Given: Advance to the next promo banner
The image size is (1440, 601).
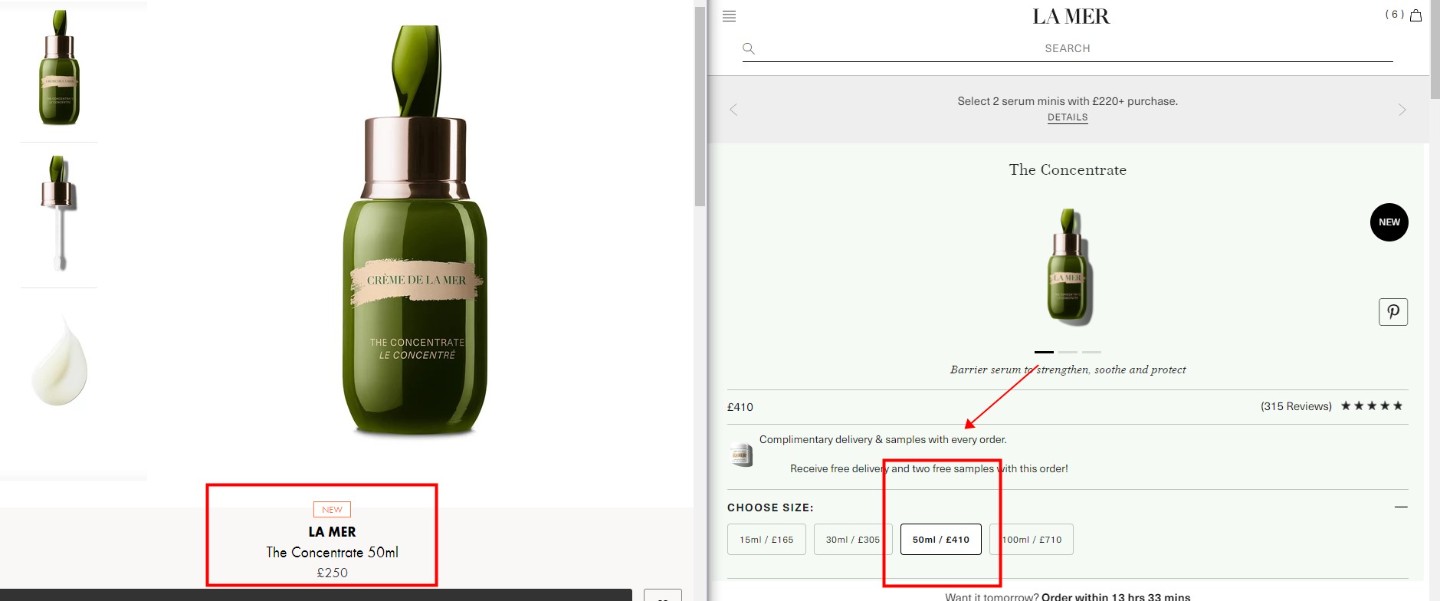Looking at the screenshot, I should coord(1402,110).
